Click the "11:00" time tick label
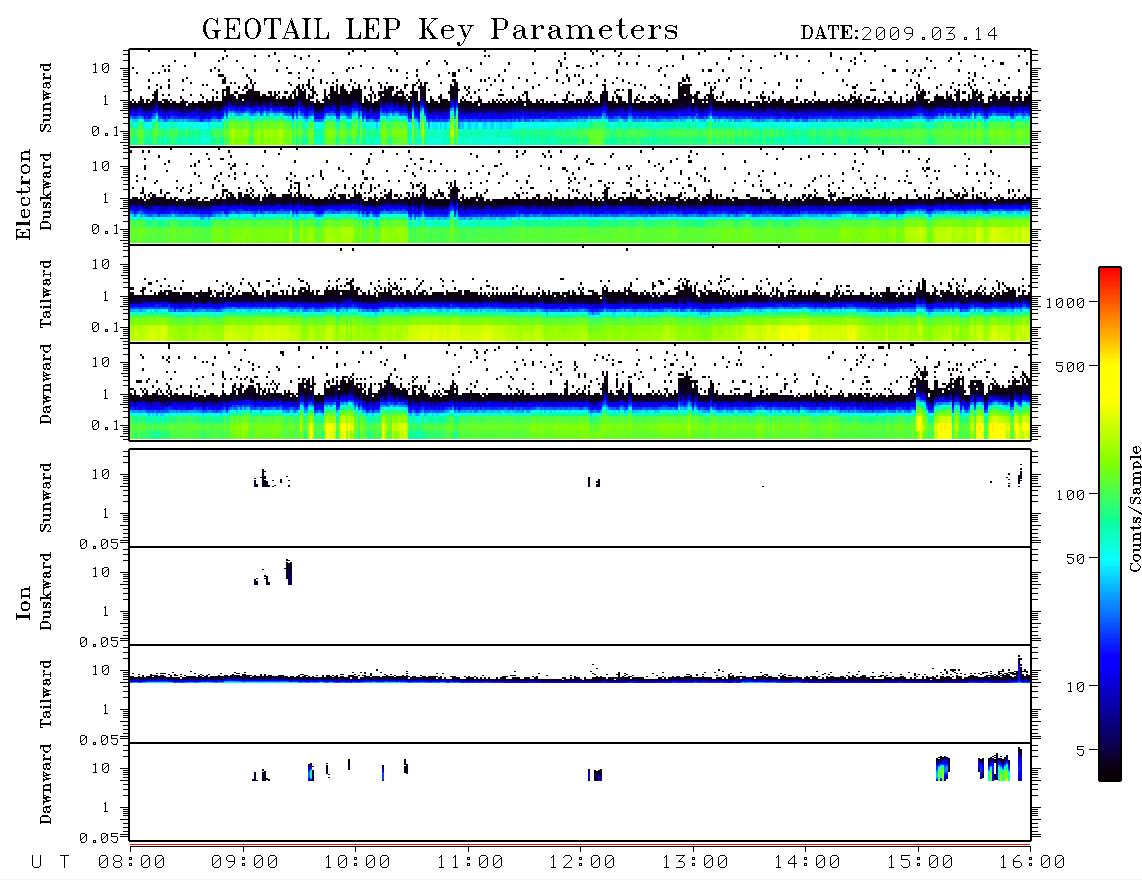This screenshot has height=880, width=1142. pos(470,862)
